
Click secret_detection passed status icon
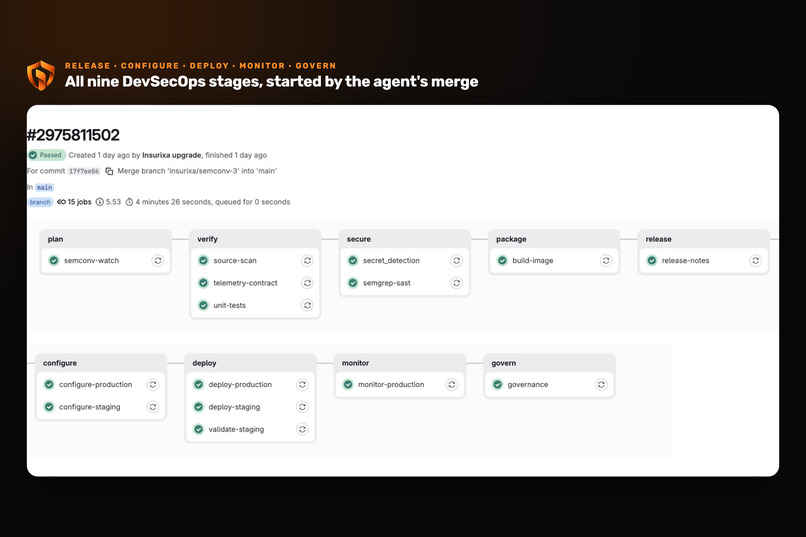pyautogui.click(x=353, y=261)
